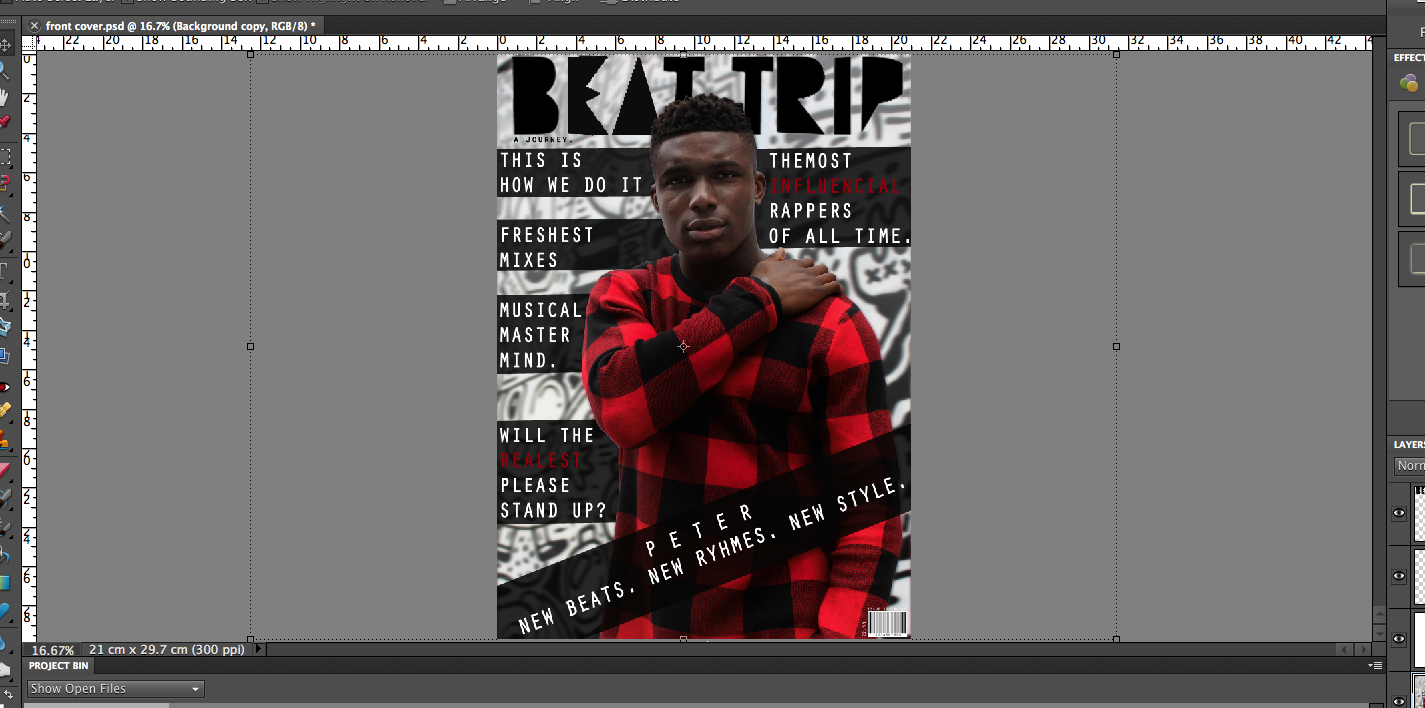Click the right middle transform handle
1425x708 pixels.
(1116, 346)
